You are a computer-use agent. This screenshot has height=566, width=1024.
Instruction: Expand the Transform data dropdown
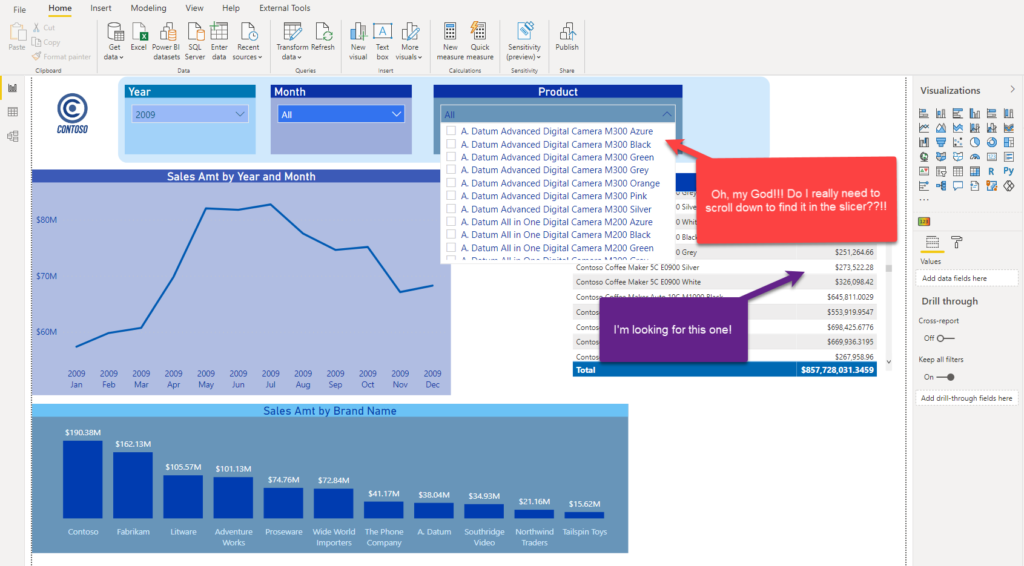click(291, 42)
